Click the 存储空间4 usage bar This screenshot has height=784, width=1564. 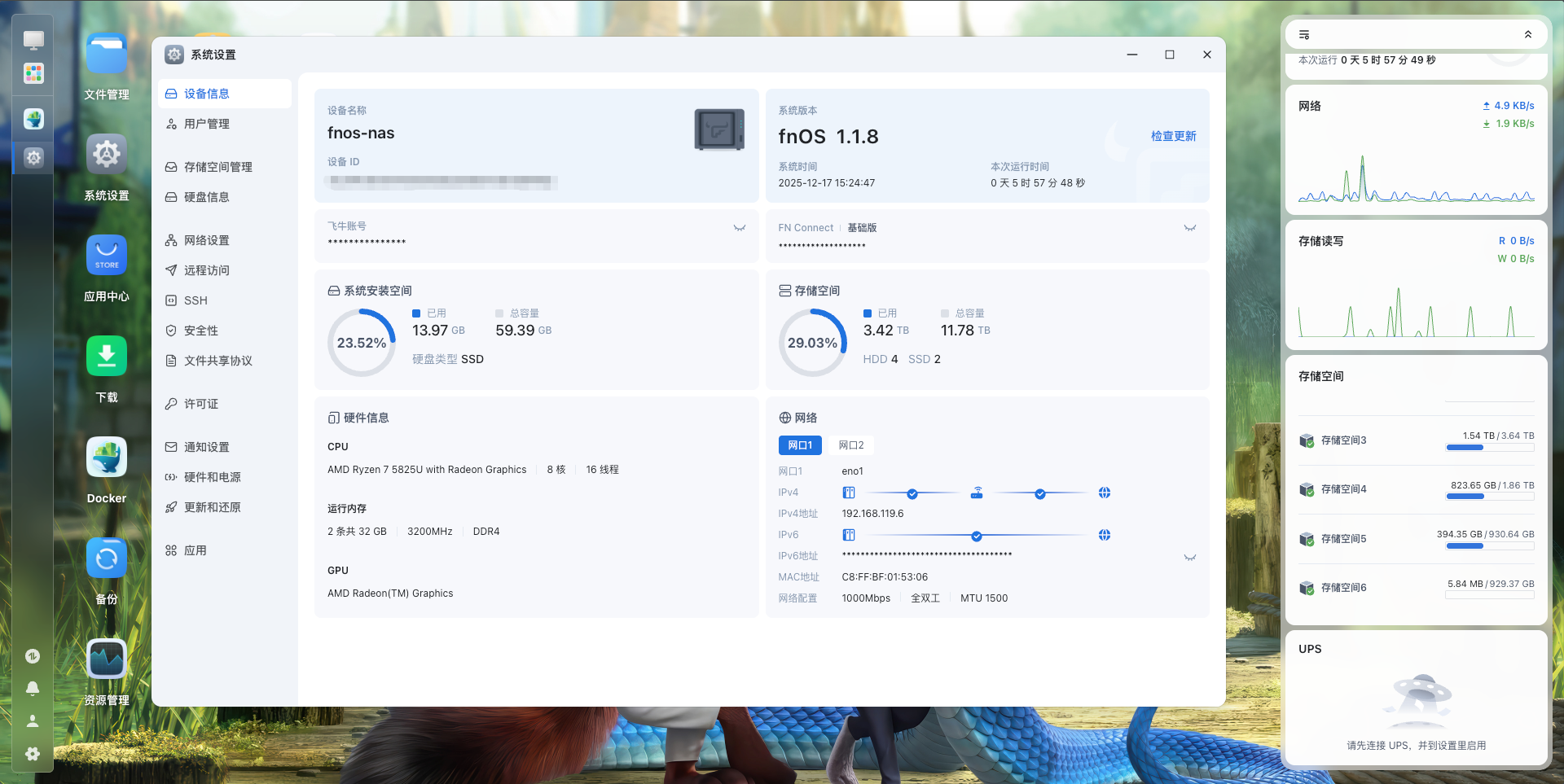(1489, 496)
